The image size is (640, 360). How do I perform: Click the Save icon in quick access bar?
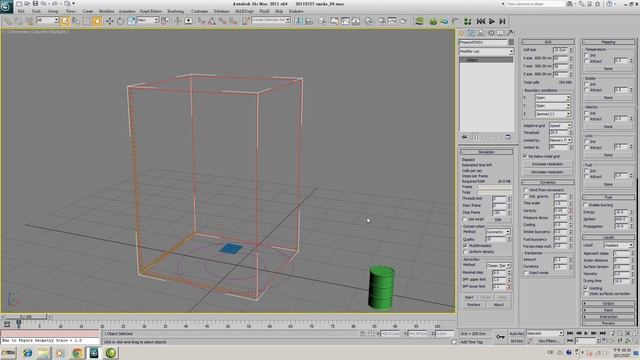click(35, 4)
